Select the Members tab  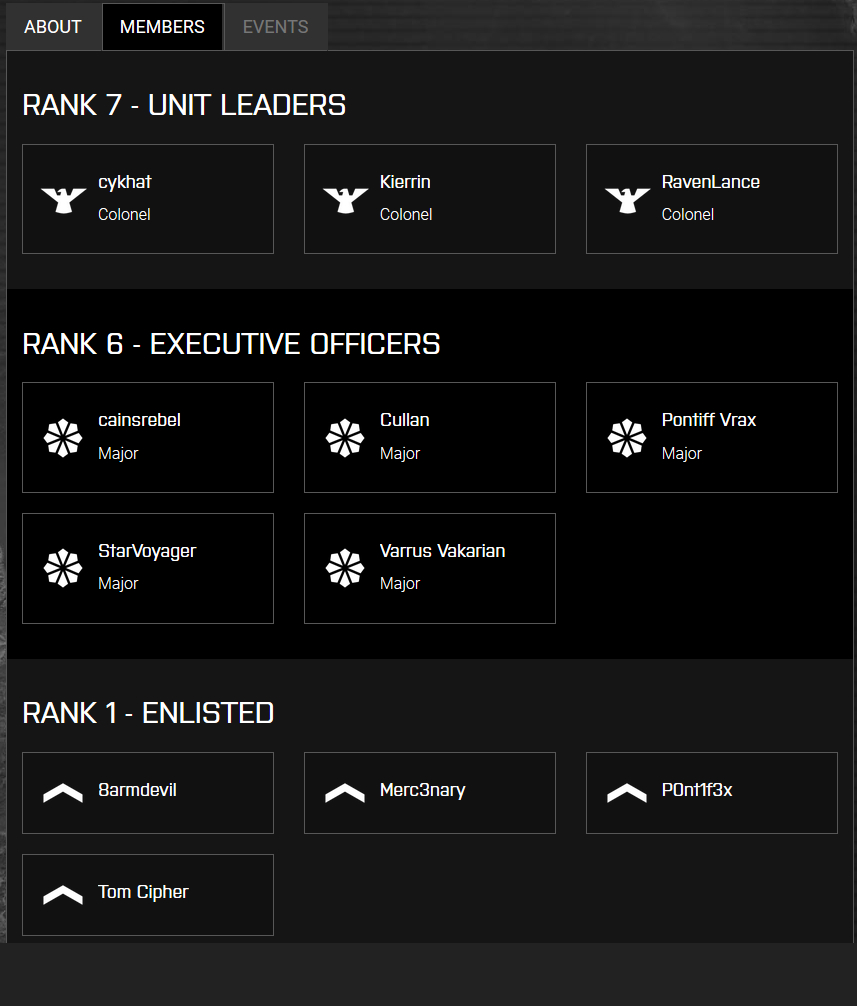pos(162,27)
